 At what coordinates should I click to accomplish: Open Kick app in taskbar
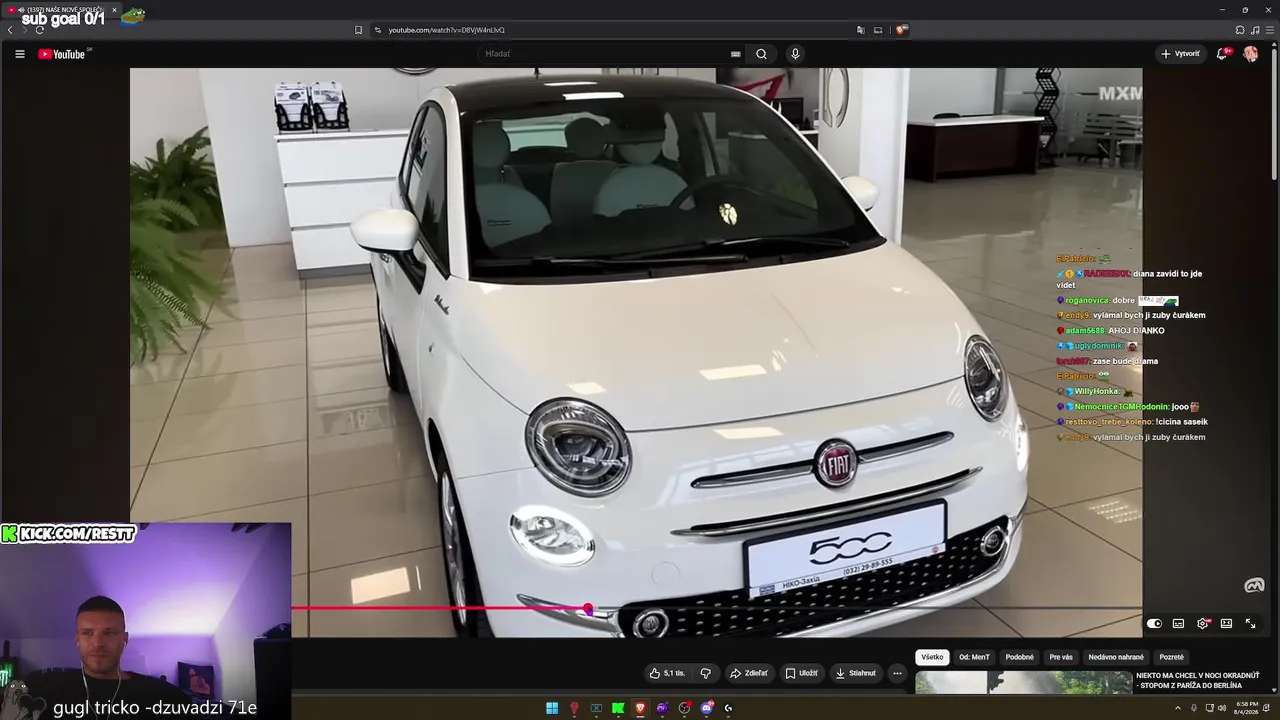click(x=618, y=708)
